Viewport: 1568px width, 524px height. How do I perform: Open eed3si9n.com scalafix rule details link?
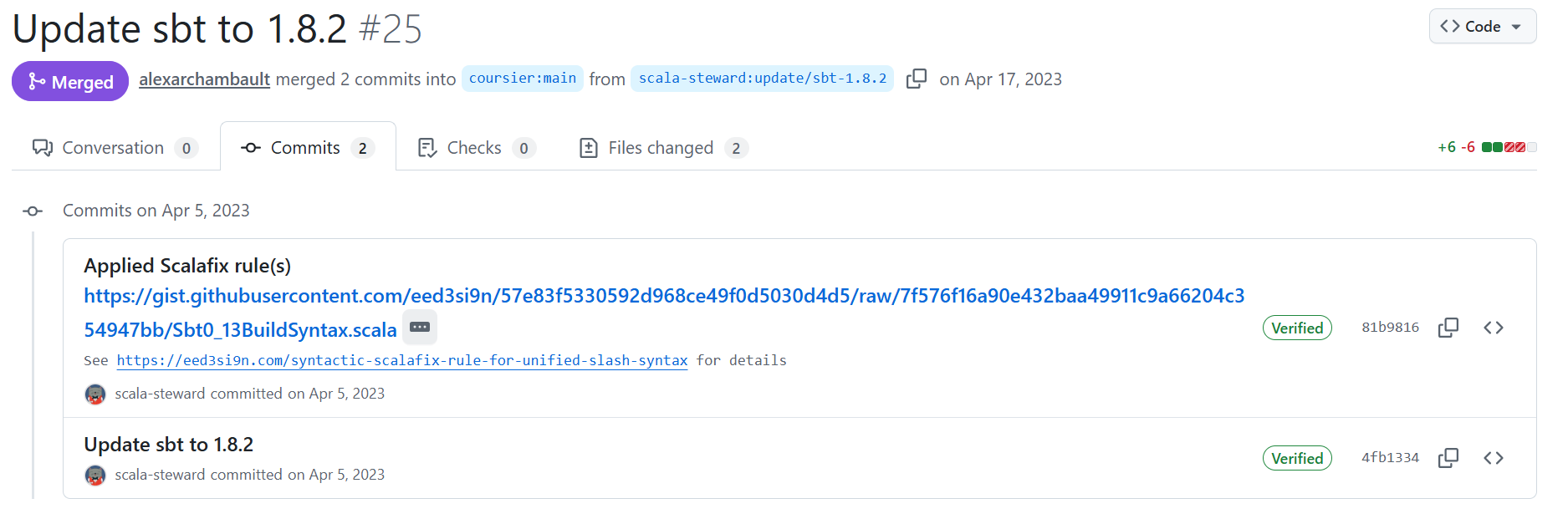[401, 360]
